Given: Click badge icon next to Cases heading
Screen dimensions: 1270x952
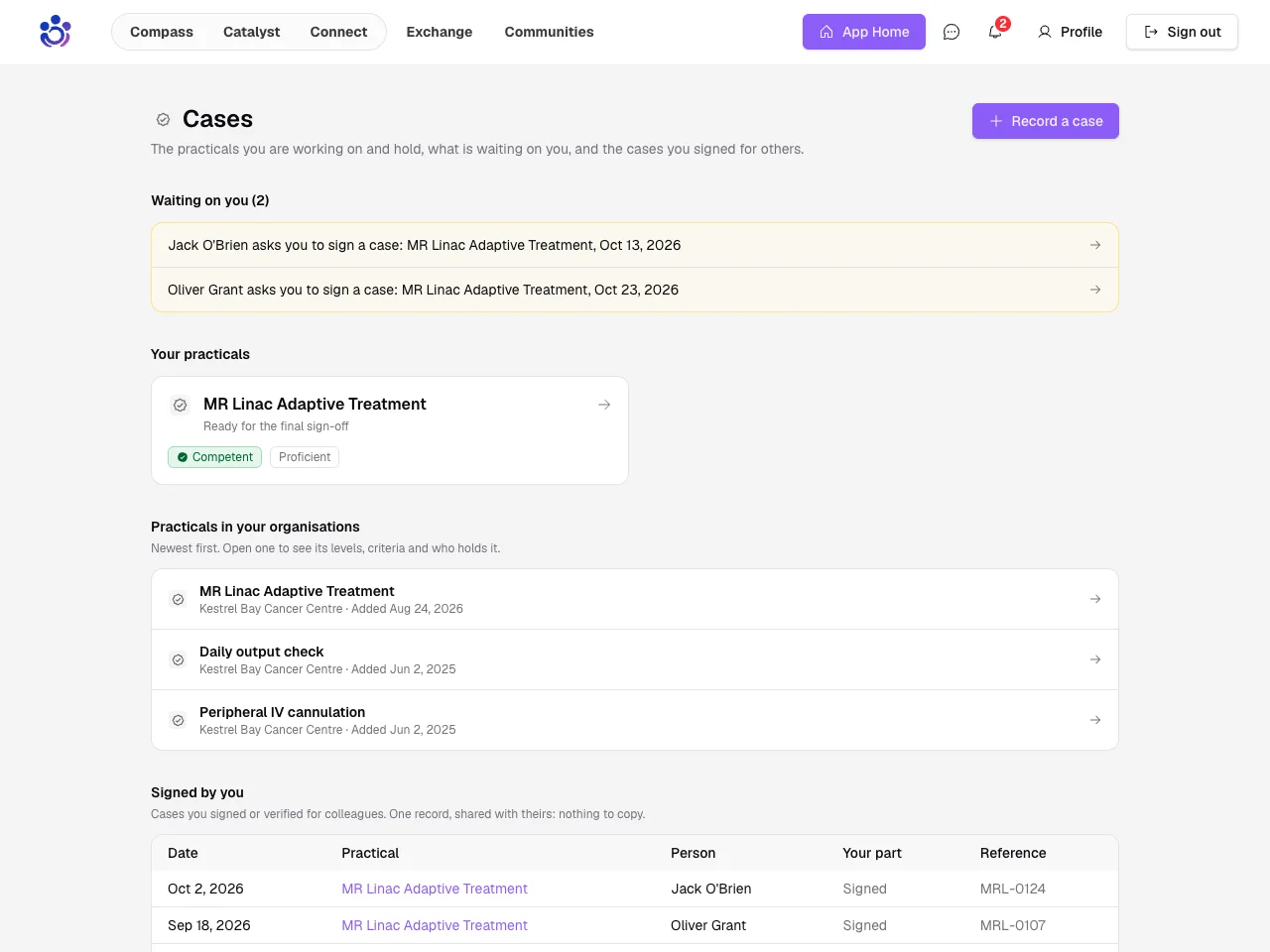Looking at the screenshot, I should (163, 119).
